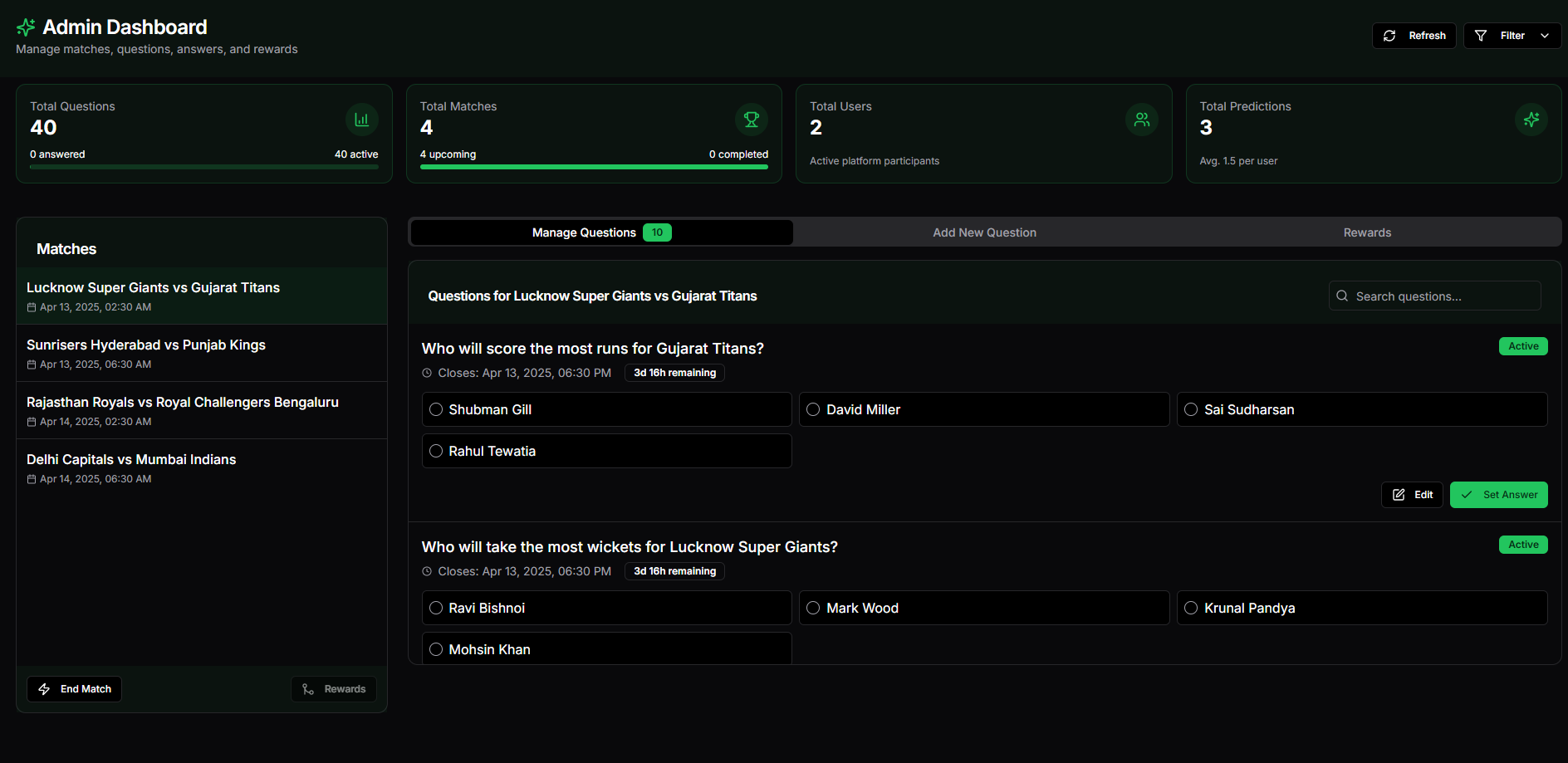
Task: Click calendar icon under Sunrisers Hyderabad match
Action: (x=32, y=364)
